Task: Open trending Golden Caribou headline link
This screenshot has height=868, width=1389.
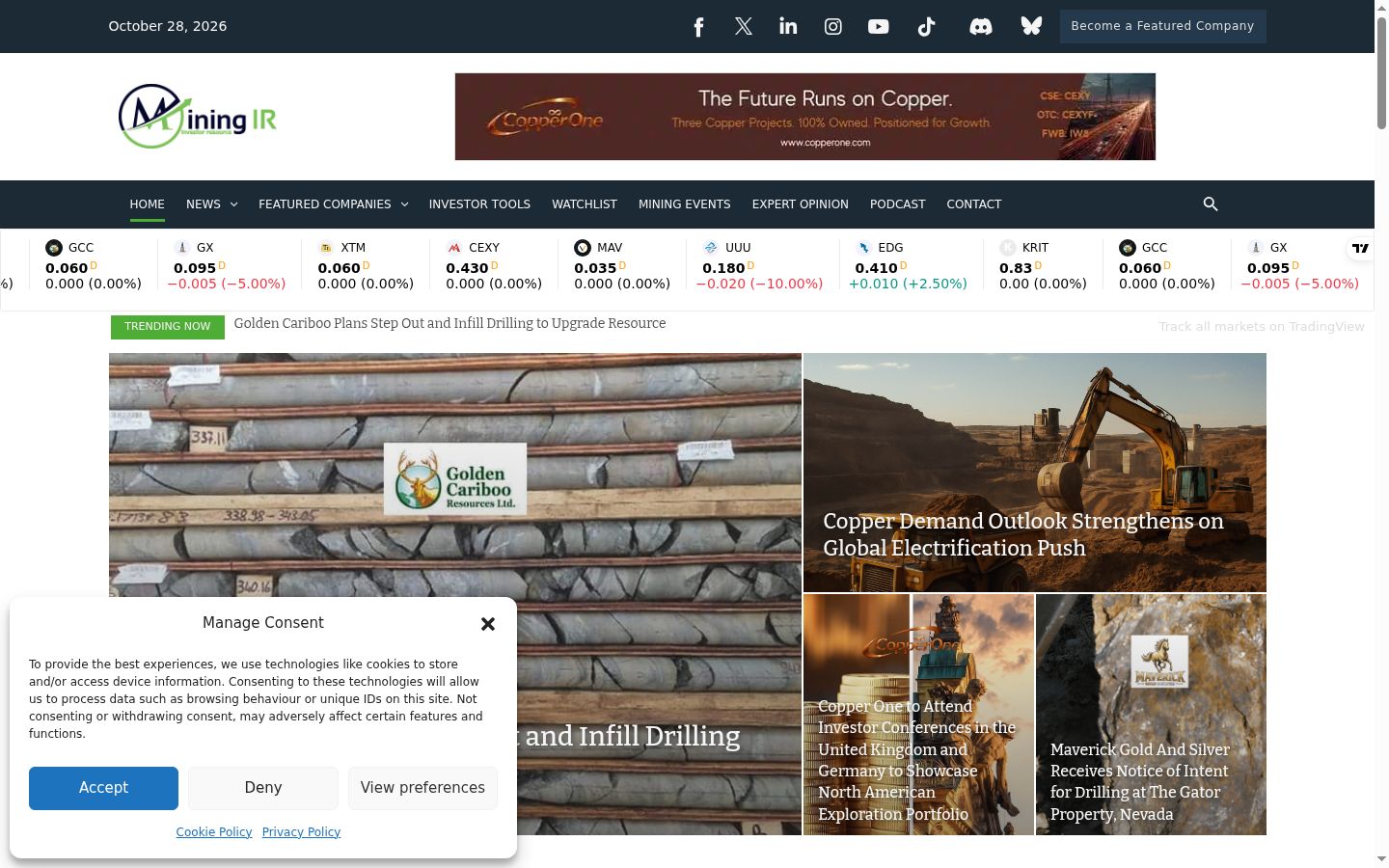Action: (x=449, y=323)
